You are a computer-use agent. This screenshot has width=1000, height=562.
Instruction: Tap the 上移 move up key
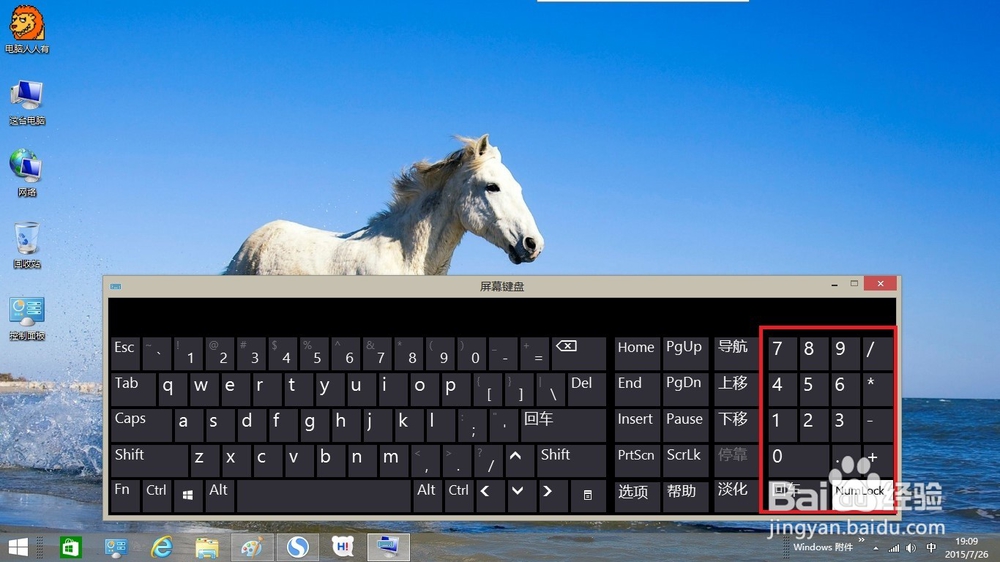tap(735, 389)
